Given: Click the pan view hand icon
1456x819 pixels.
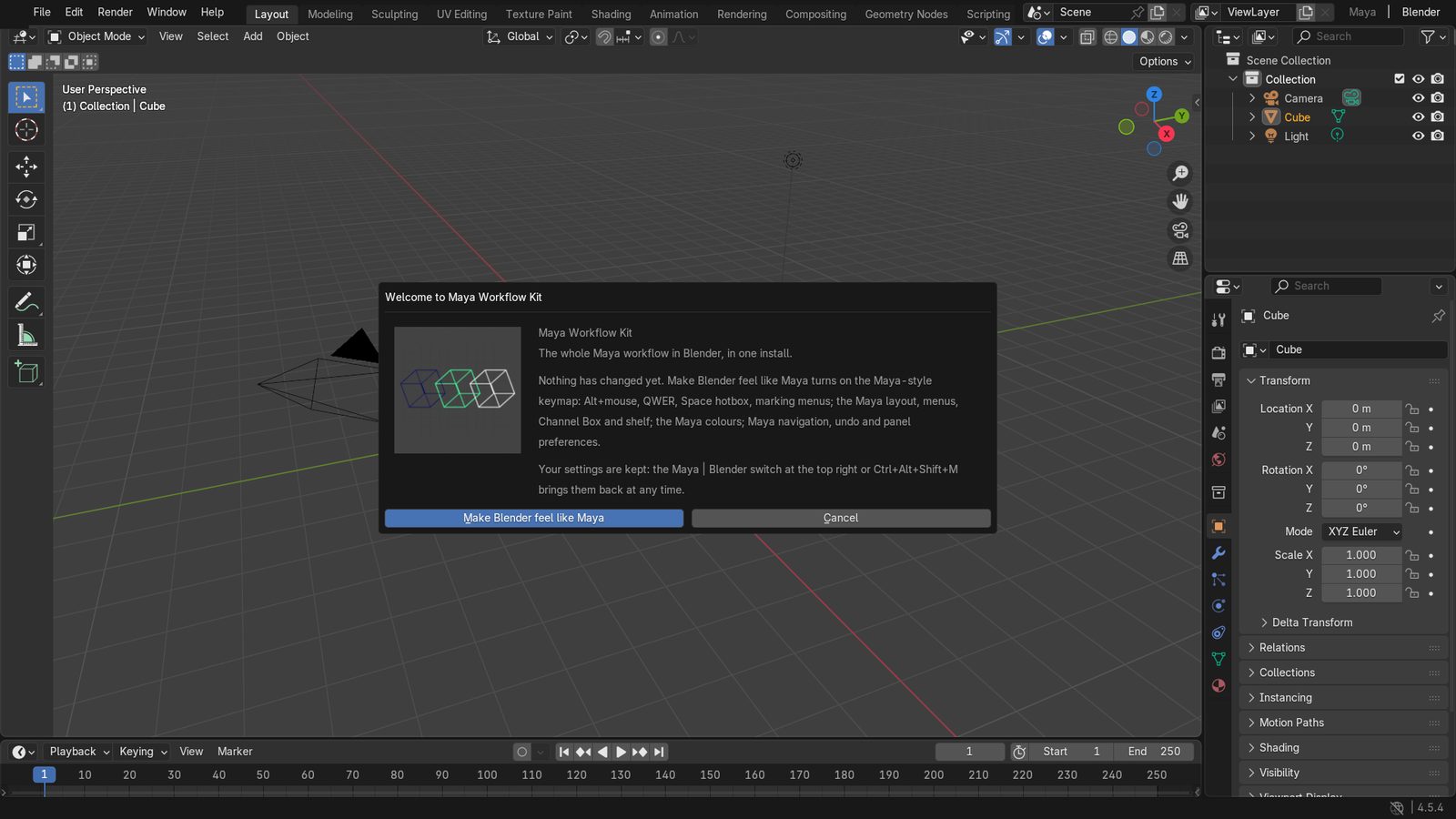Looking at the screenshot, I should (x=1180, y=201).
